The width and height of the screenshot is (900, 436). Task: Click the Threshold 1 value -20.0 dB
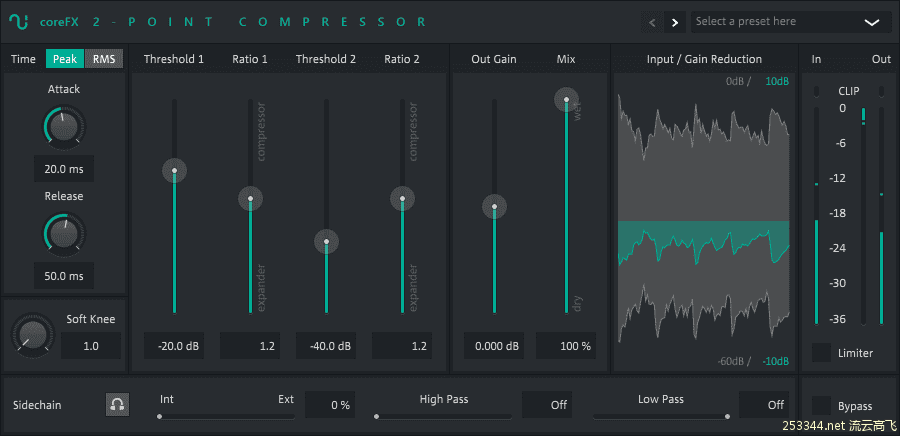point(174,346)
